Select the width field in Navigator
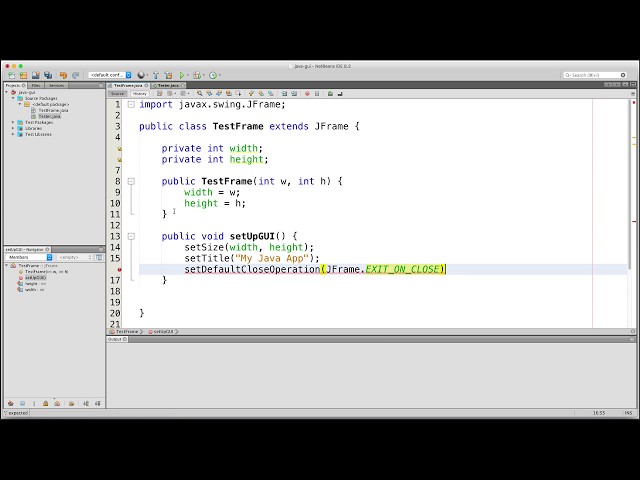The width and height of the screenshot is (640, 480). pos(34,290)
